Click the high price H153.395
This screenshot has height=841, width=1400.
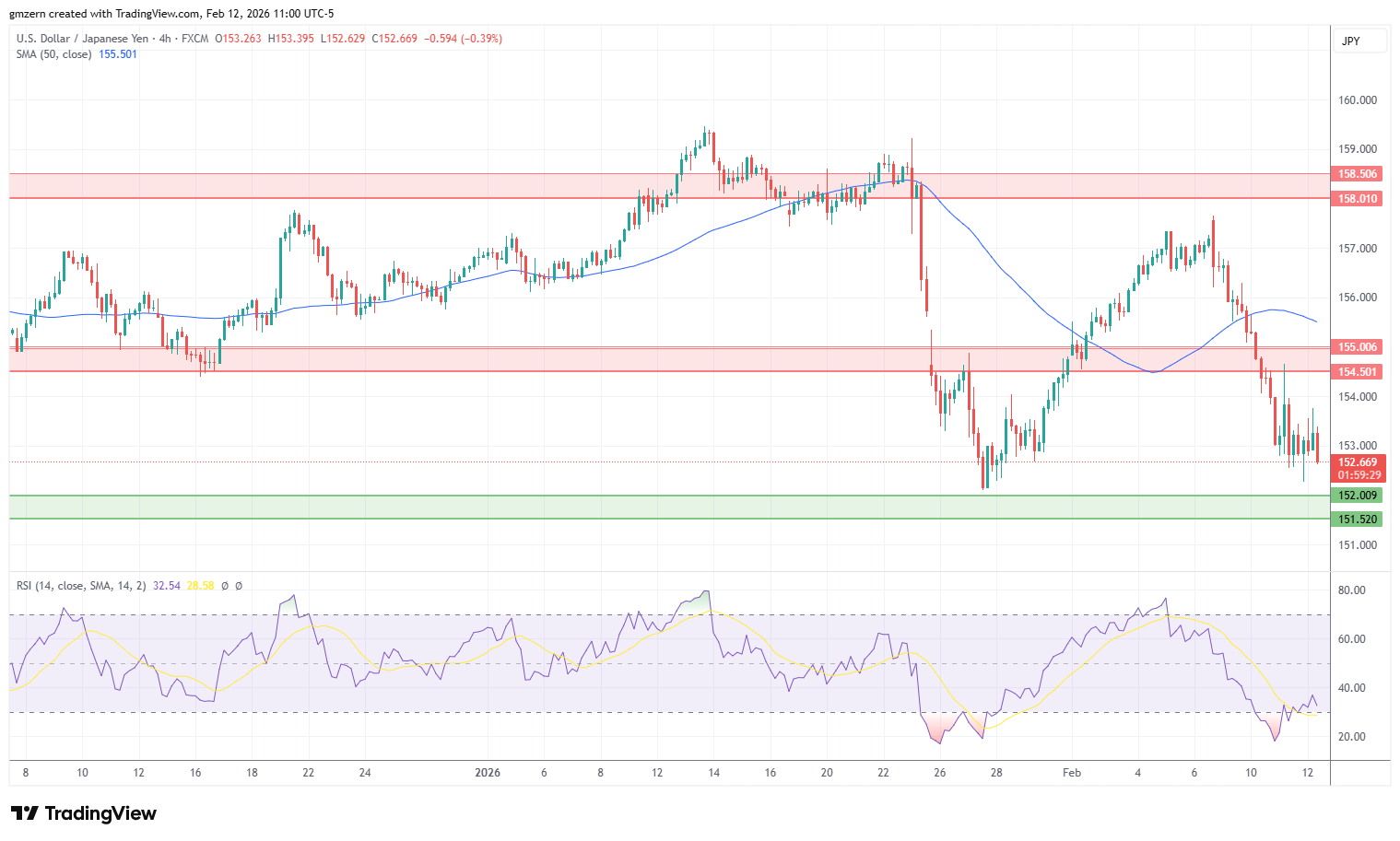[x=290, y=39]
